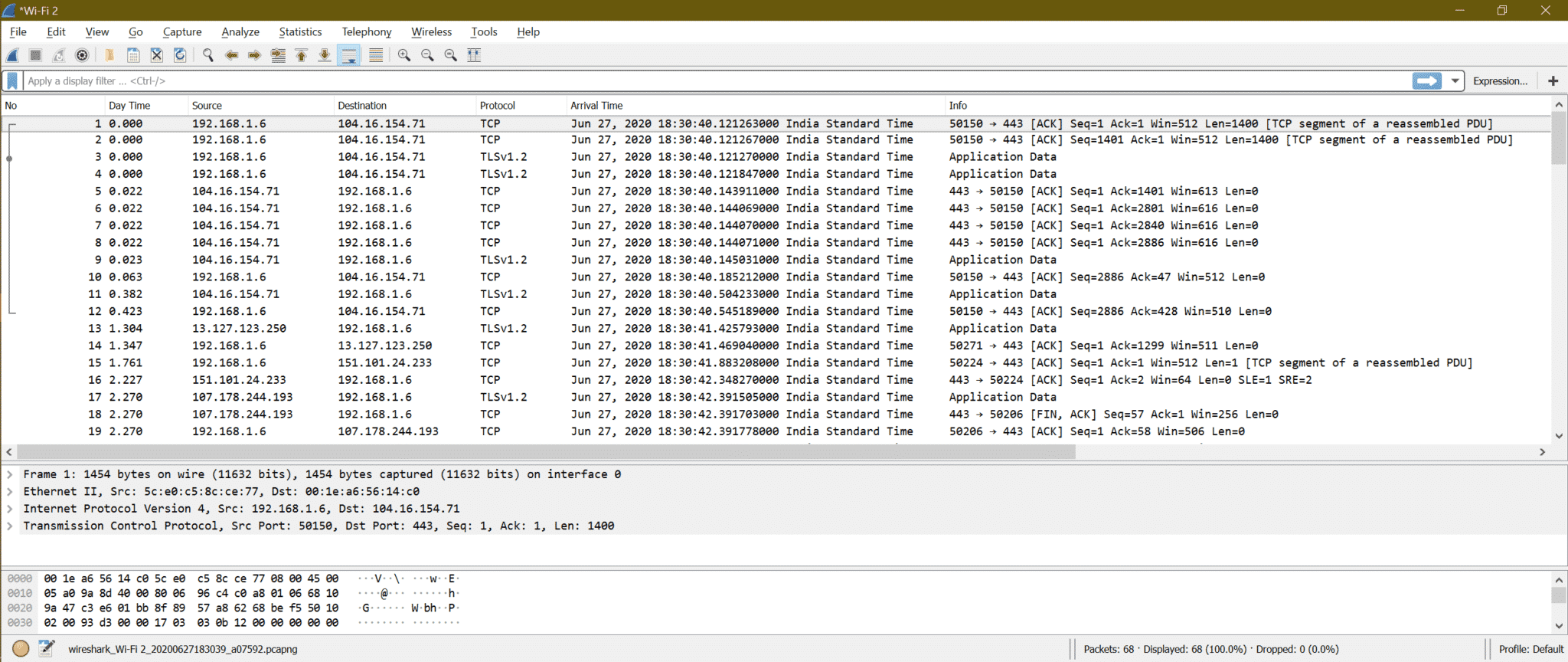Zoom out on packet text
Image resolution: width=1568 pixels, height=662 pixels.
point(427,55)
